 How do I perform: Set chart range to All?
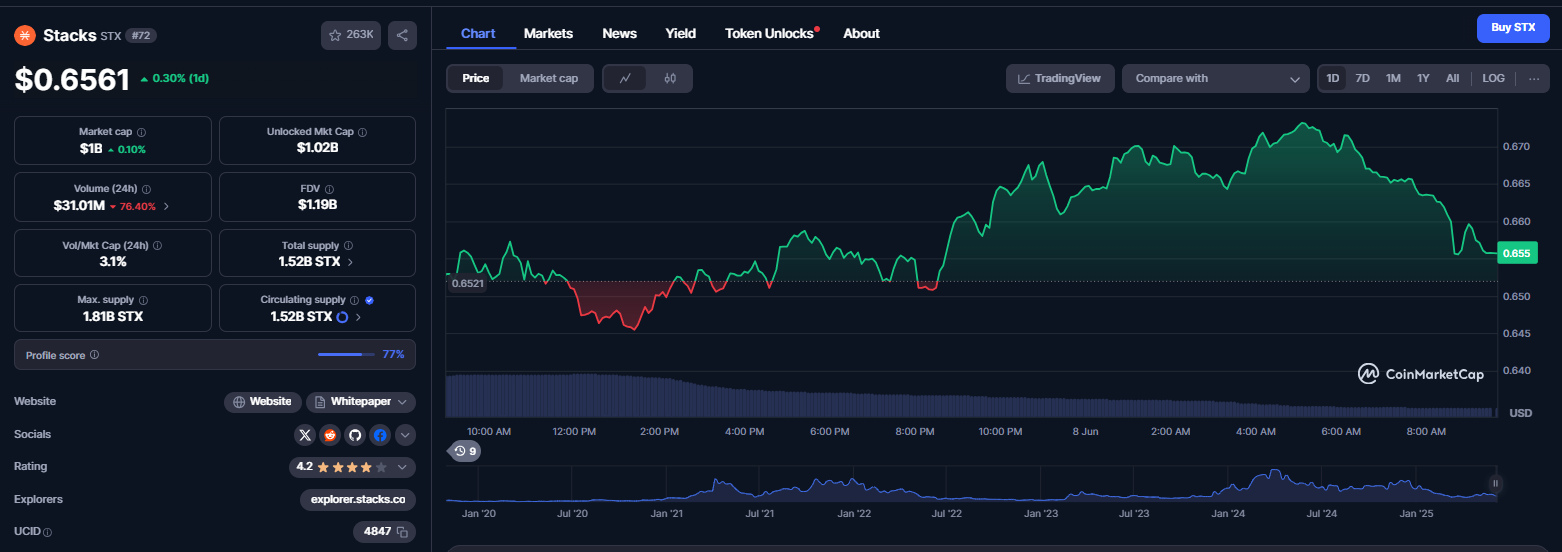pos(1452,78)
